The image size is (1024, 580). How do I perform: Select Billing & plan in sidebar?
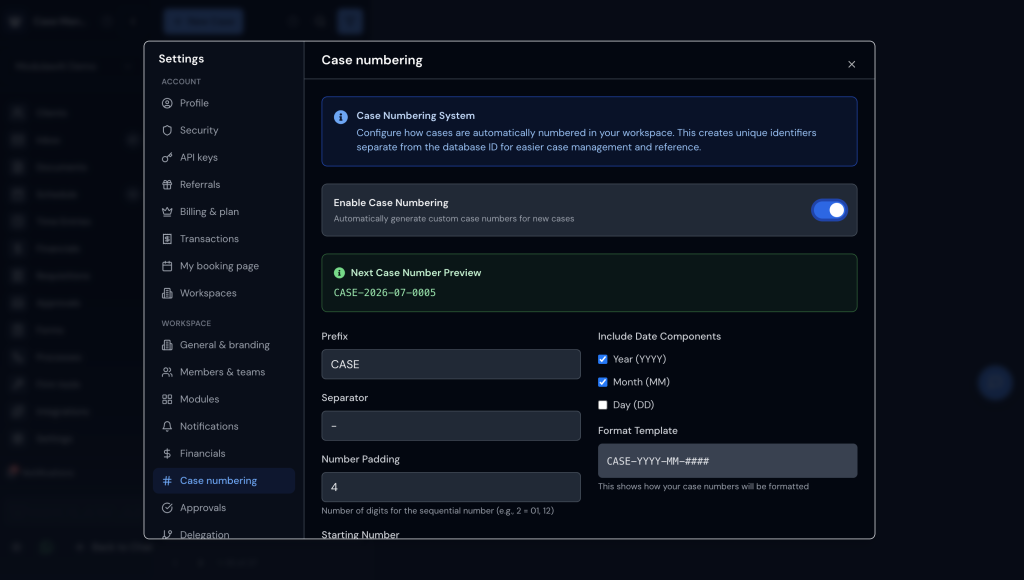coord(224,212)
